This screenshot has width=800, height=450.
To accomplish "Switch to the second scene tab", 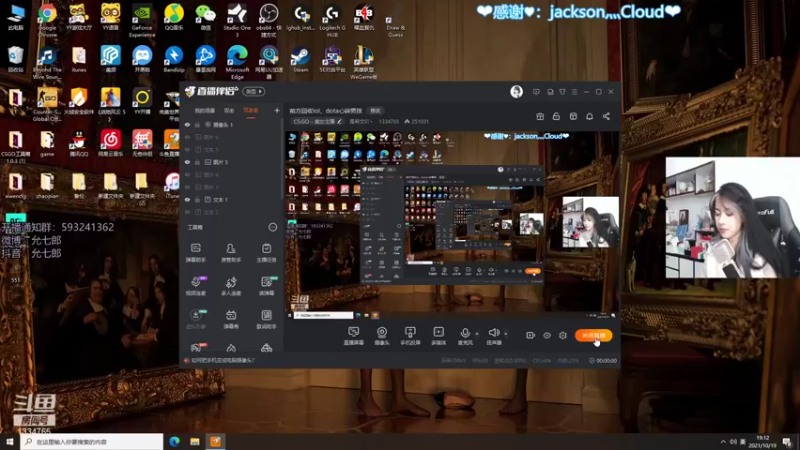I will click(x=229, y=111).
